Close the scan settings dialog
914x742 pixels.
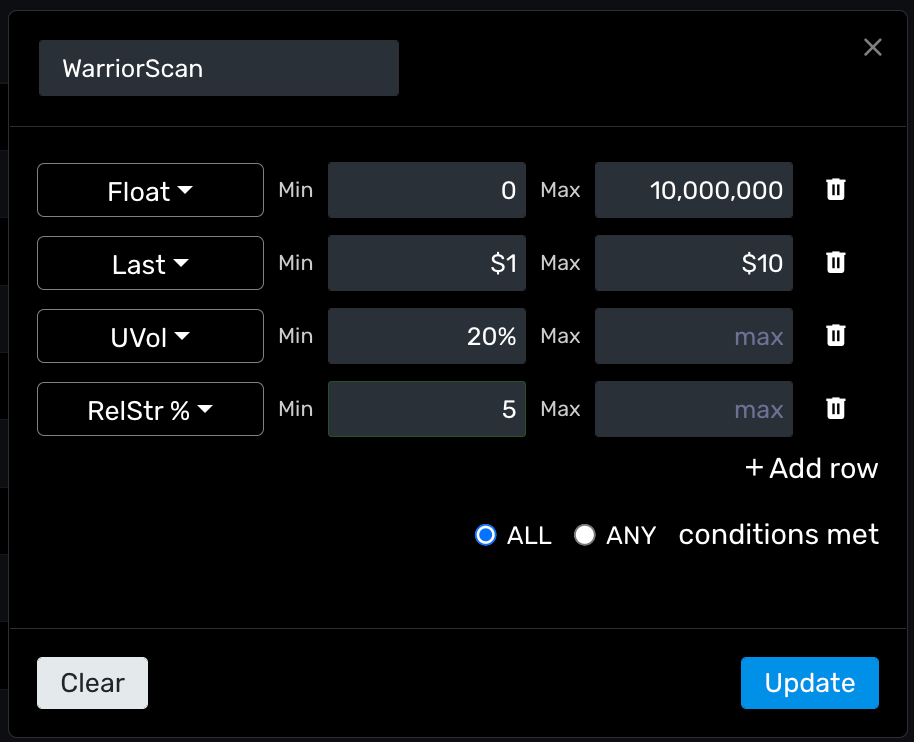873,47
